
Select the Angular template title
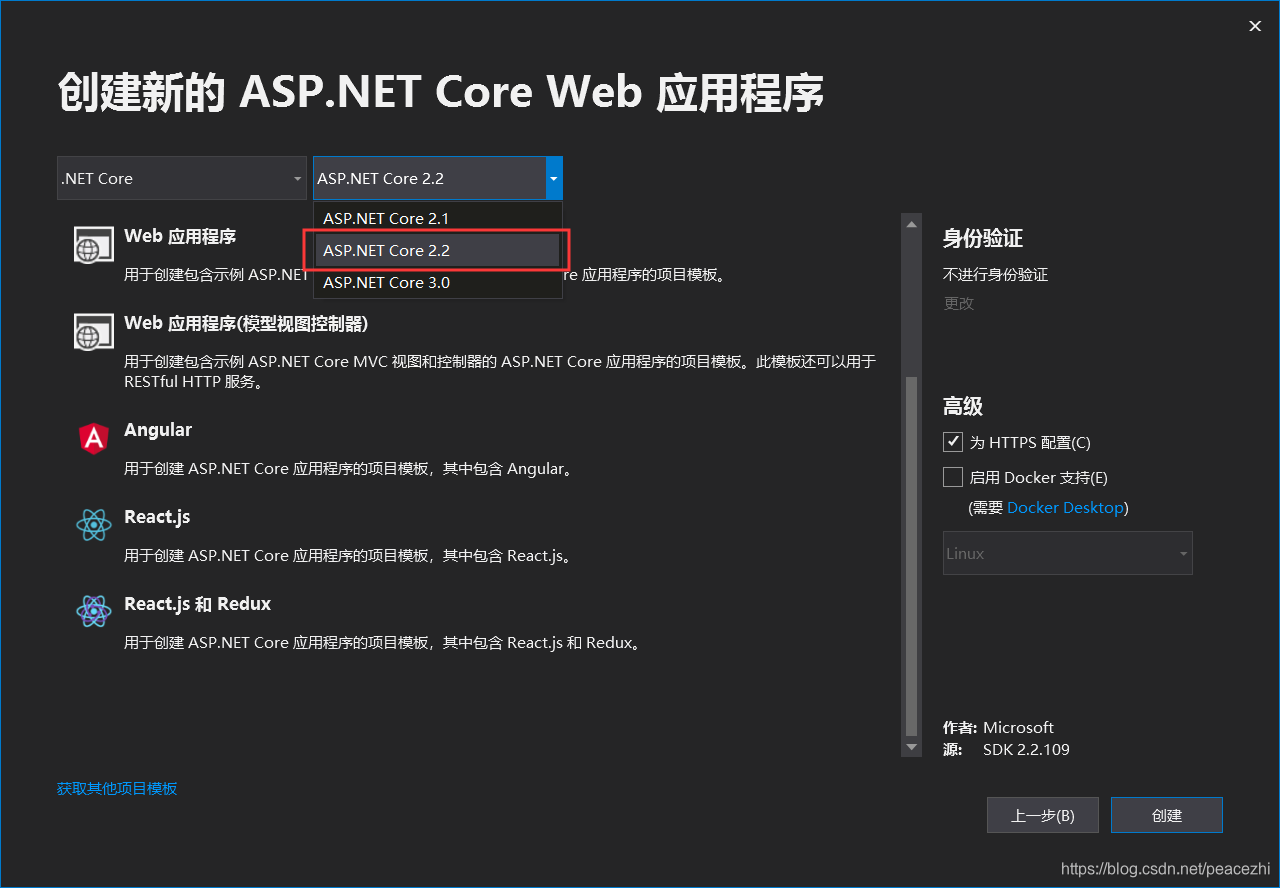pos(158,430)
